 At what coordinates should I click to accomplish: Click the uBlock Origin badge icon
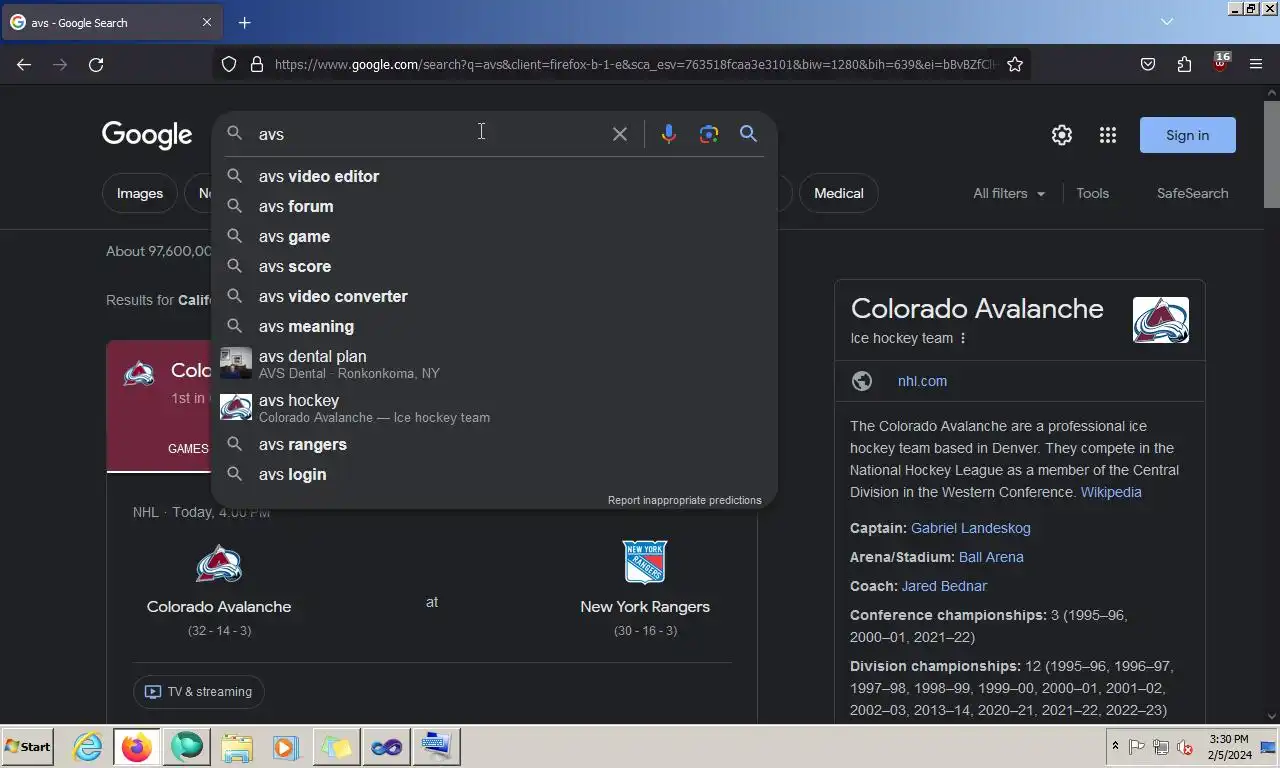(1220, 62)
